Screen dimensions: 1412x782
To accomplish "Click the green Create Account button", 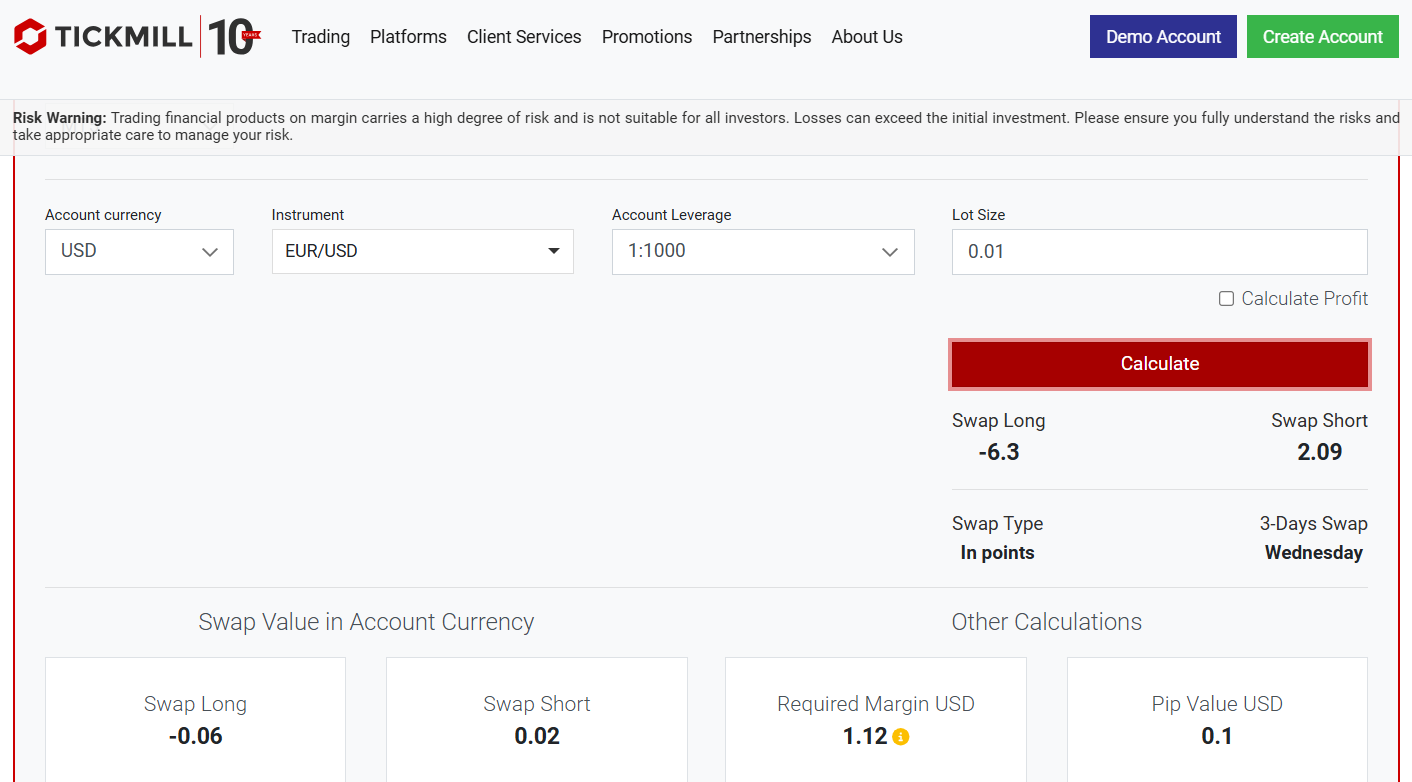I will tap(1322, 37).
